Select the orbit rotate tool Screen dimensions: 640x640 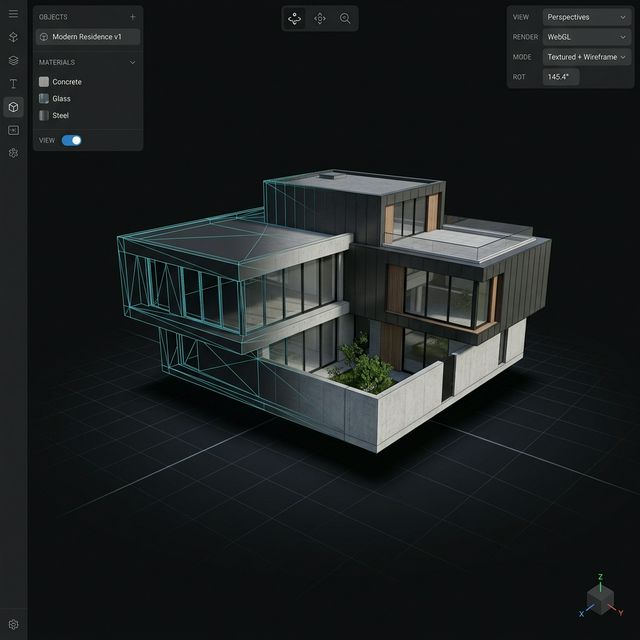(x=294, y=18)
